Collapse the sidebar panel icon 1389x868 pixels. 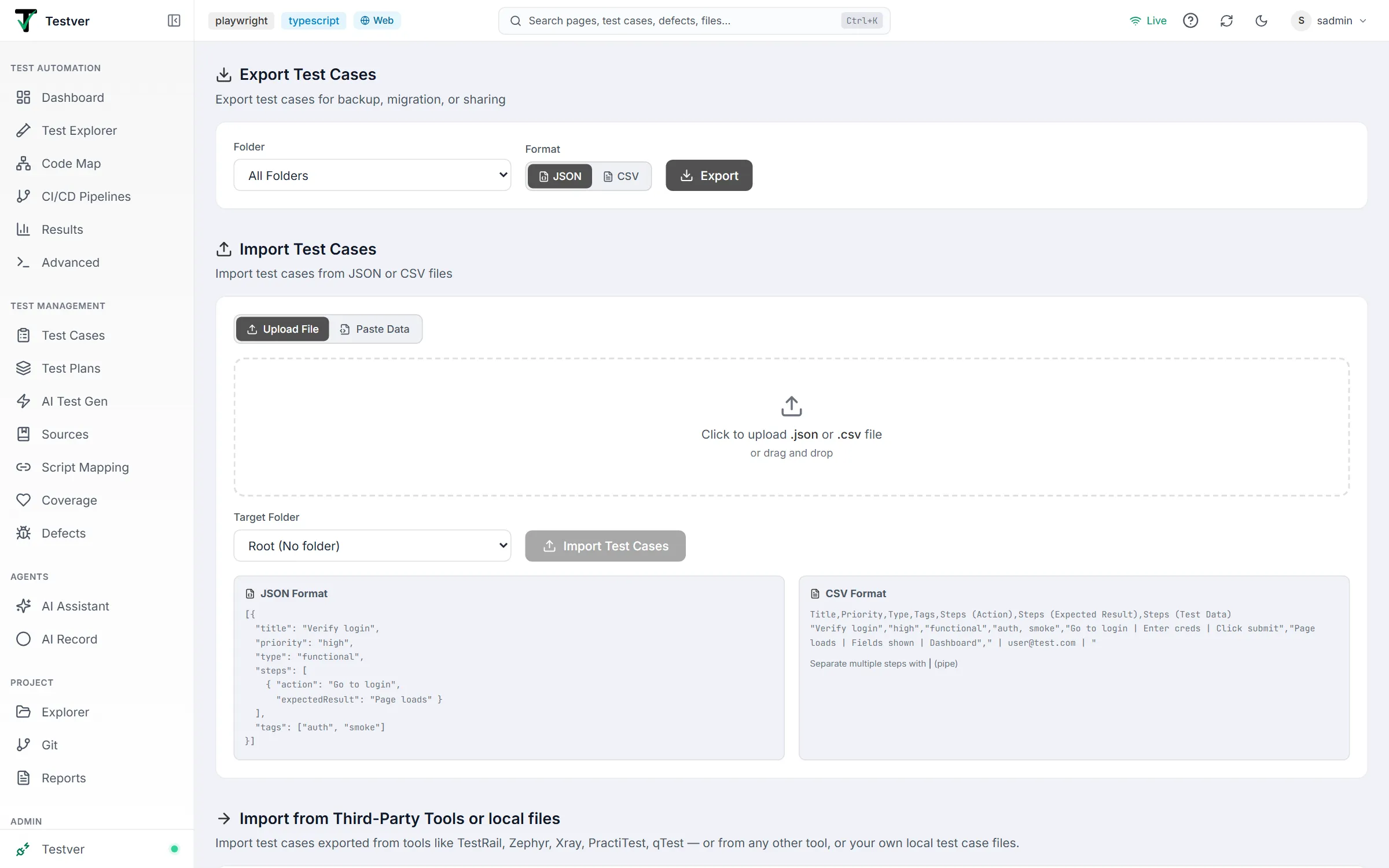tap(174, 21)
